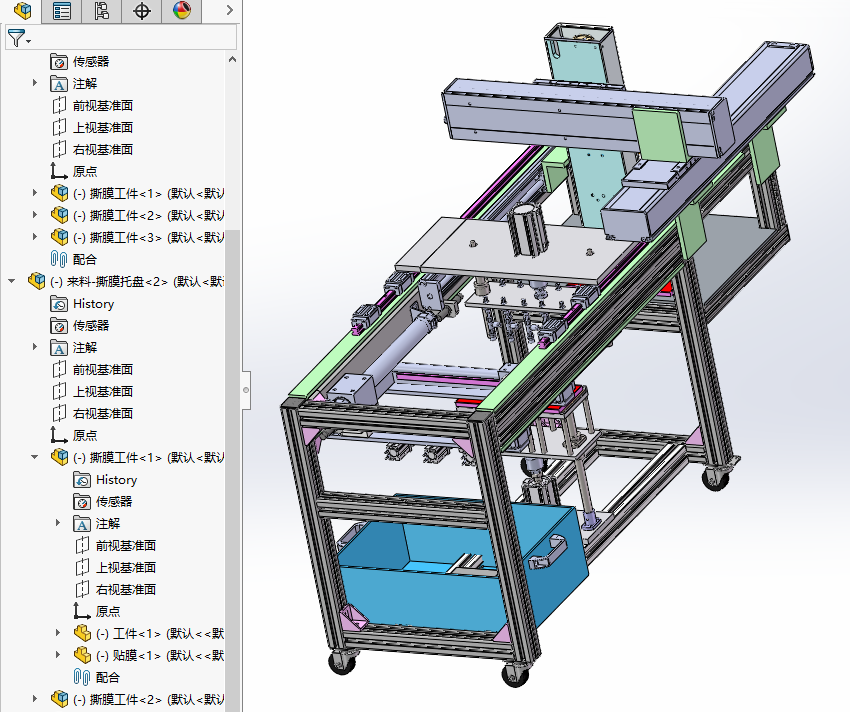
Task: Select 原点 under expanded 撕膜工件<1>
Action: pos(96,611)
